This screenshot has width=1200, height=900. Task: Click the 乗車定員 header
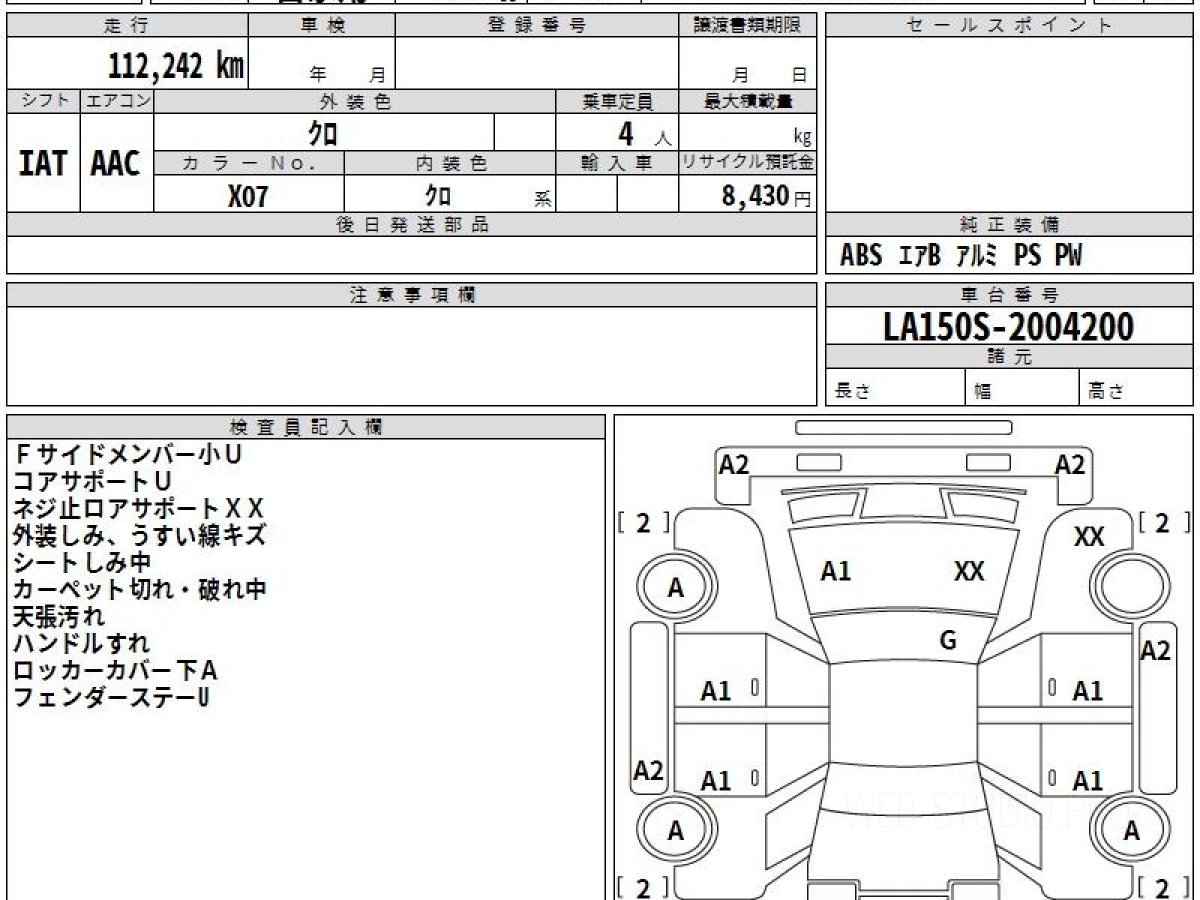[617, 101]
